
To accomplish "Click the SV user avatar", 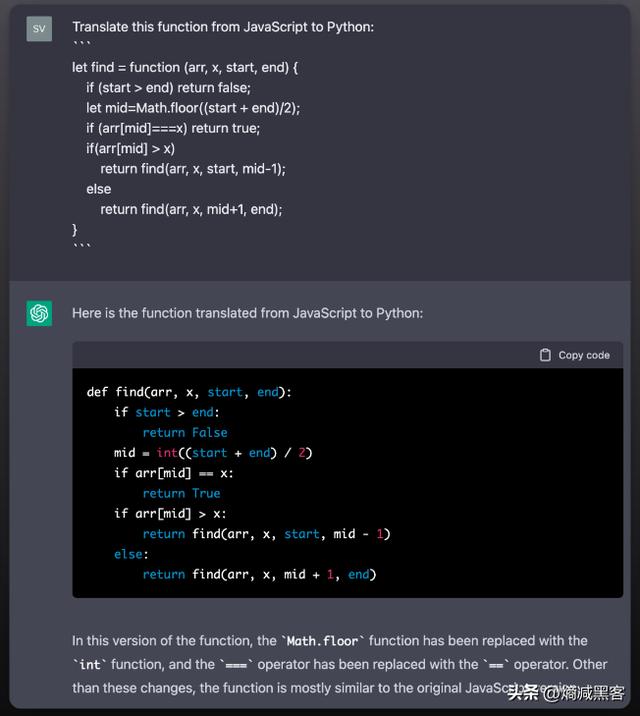I will pyautogui.click(x=39, y=28).
